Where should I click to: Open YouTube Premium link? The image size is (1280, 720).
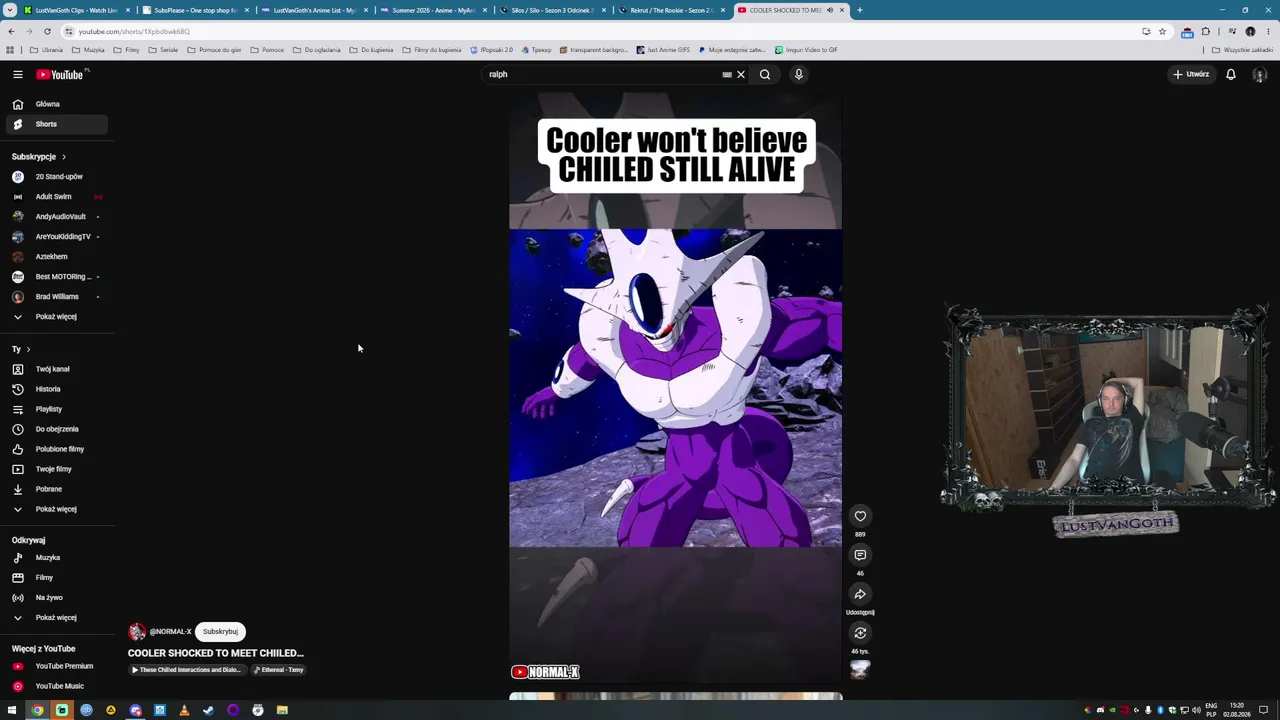tap(56, 666)
